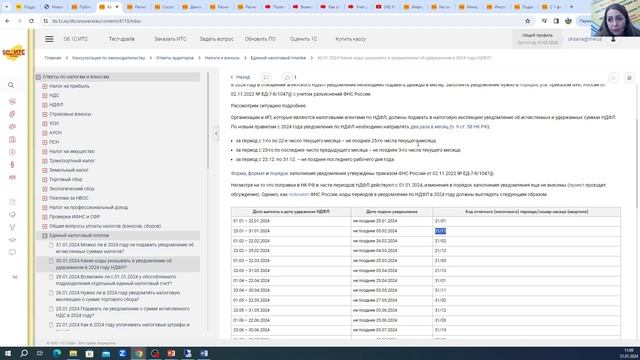Open Word from the taskbar
Viewport: 640px width, 360px height.
(204, 353)
